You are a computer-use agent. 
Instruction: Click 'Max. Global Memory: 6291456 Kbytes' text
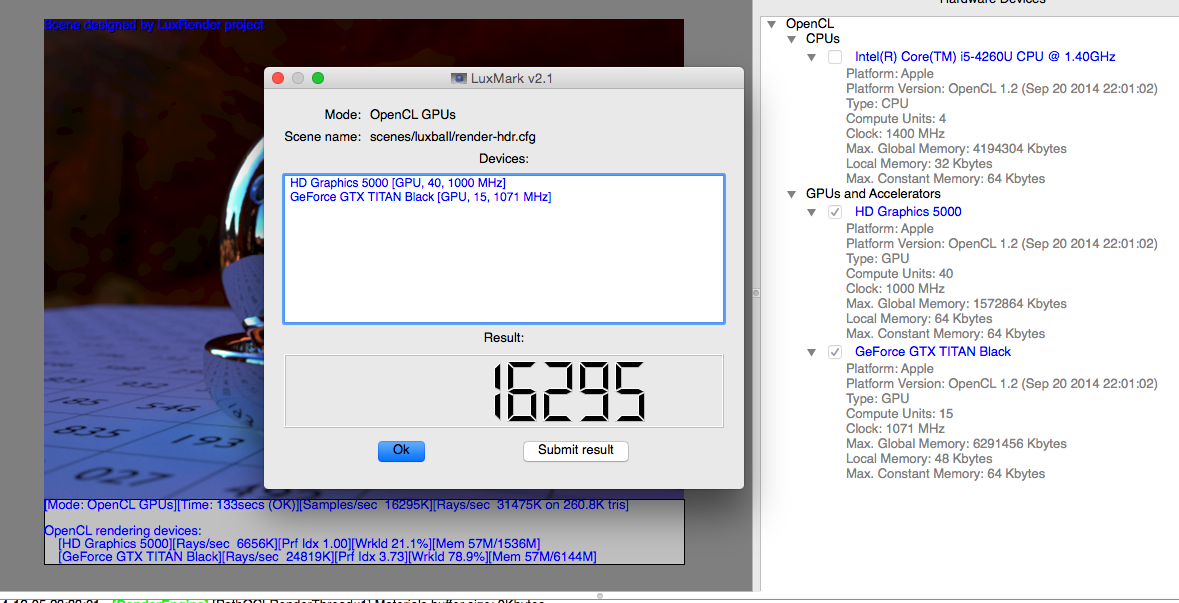pyautogui.click(x=956, y=444)
